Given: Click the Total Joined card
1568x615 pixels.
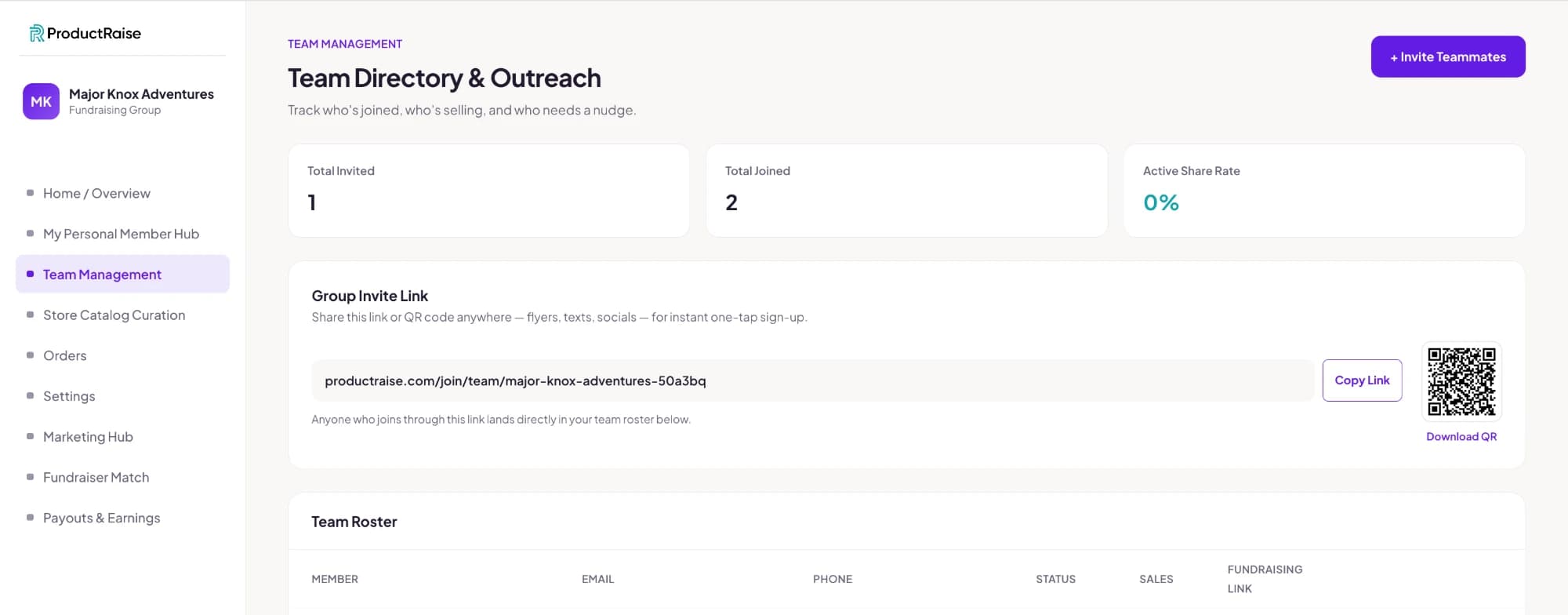Looking at the screenshot, I should (906, 190).
